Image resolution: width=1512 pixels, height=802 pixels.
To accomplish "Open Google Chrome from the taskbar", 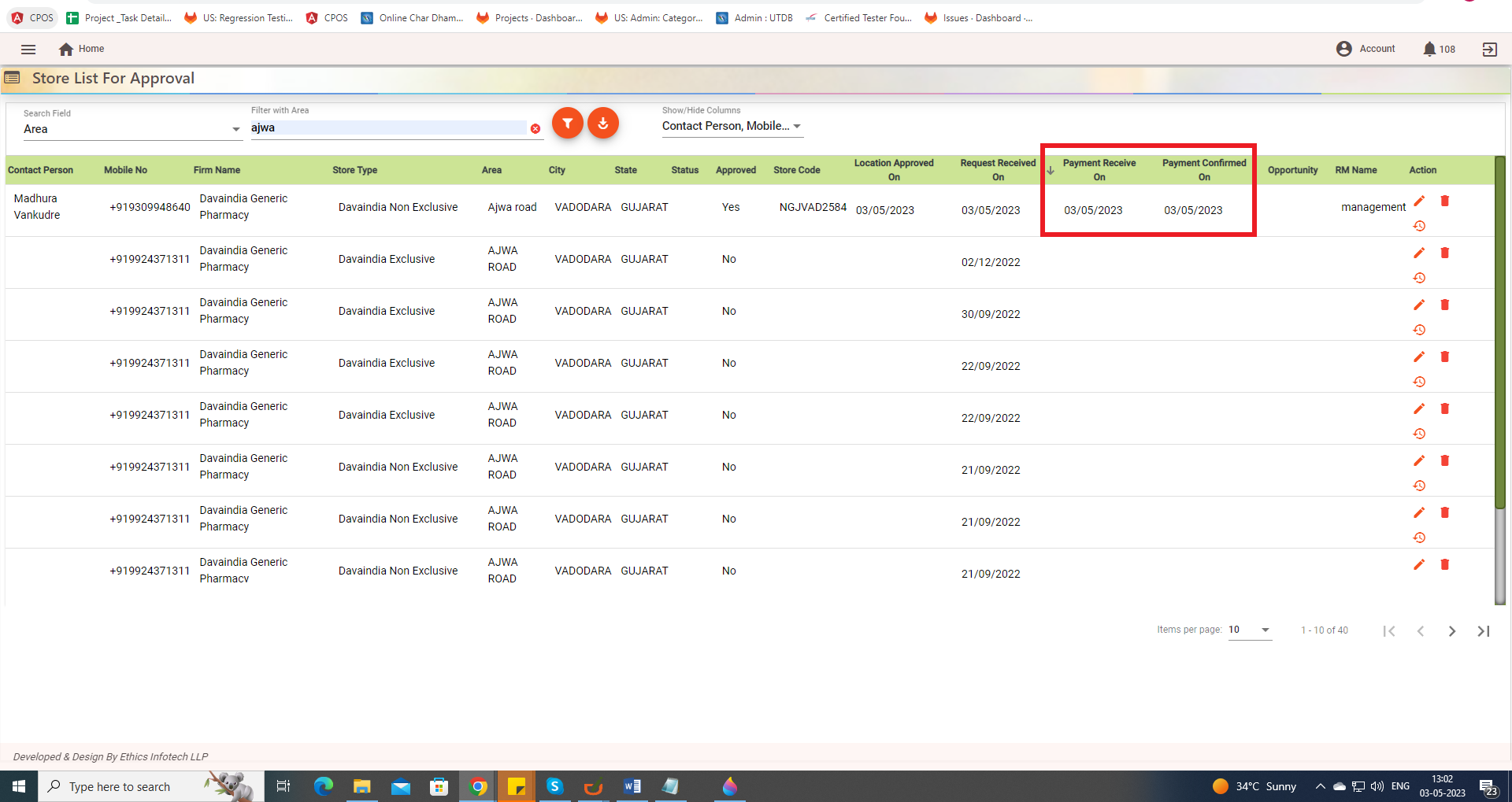I will pos(478,786).
